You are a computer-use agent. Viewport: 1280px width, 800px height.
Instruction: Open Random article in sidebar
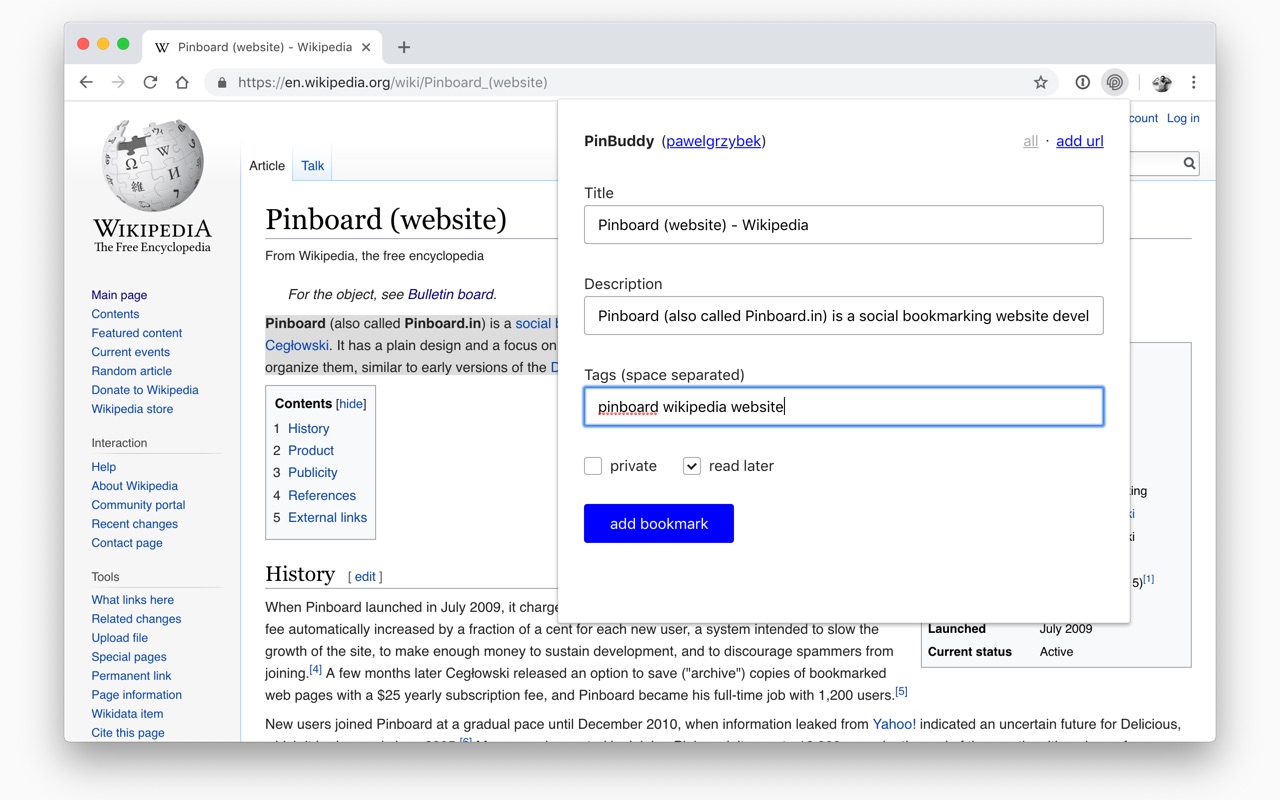click(131, 371)
